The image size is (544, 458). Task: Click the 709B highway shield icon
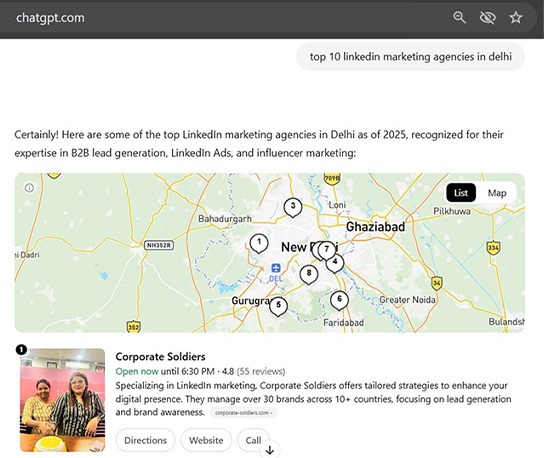[332, 178]
